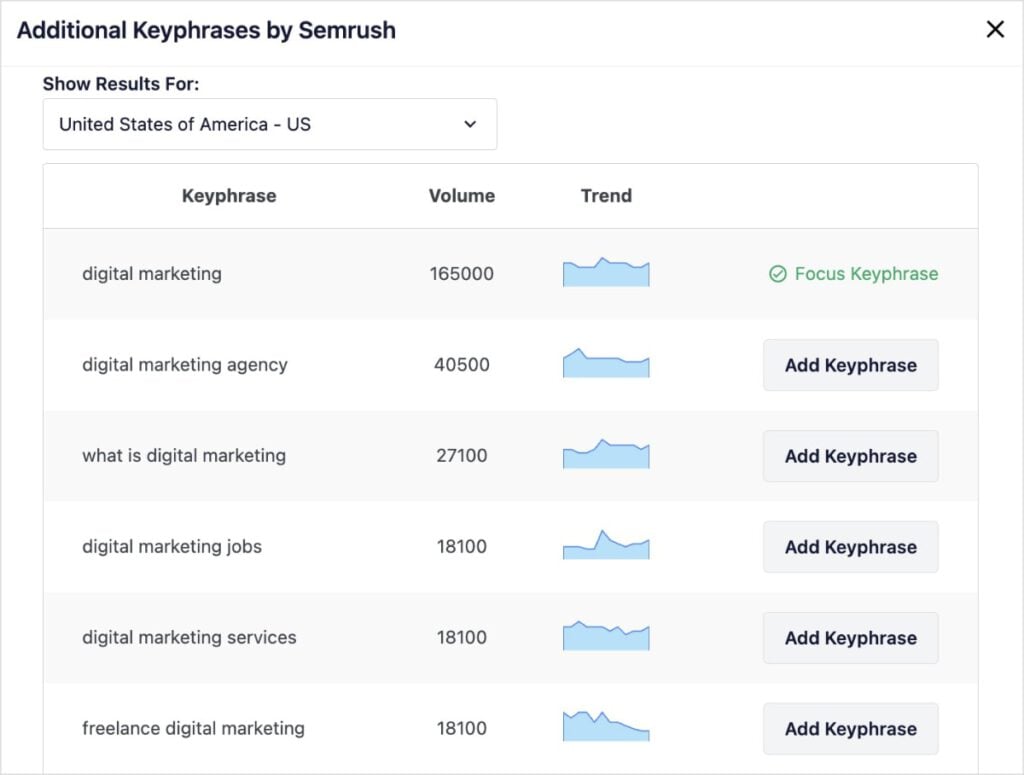
Task: Add freelance digital marketing as a keyphrase
Action: pyautogui.click(x=850, y=729)
